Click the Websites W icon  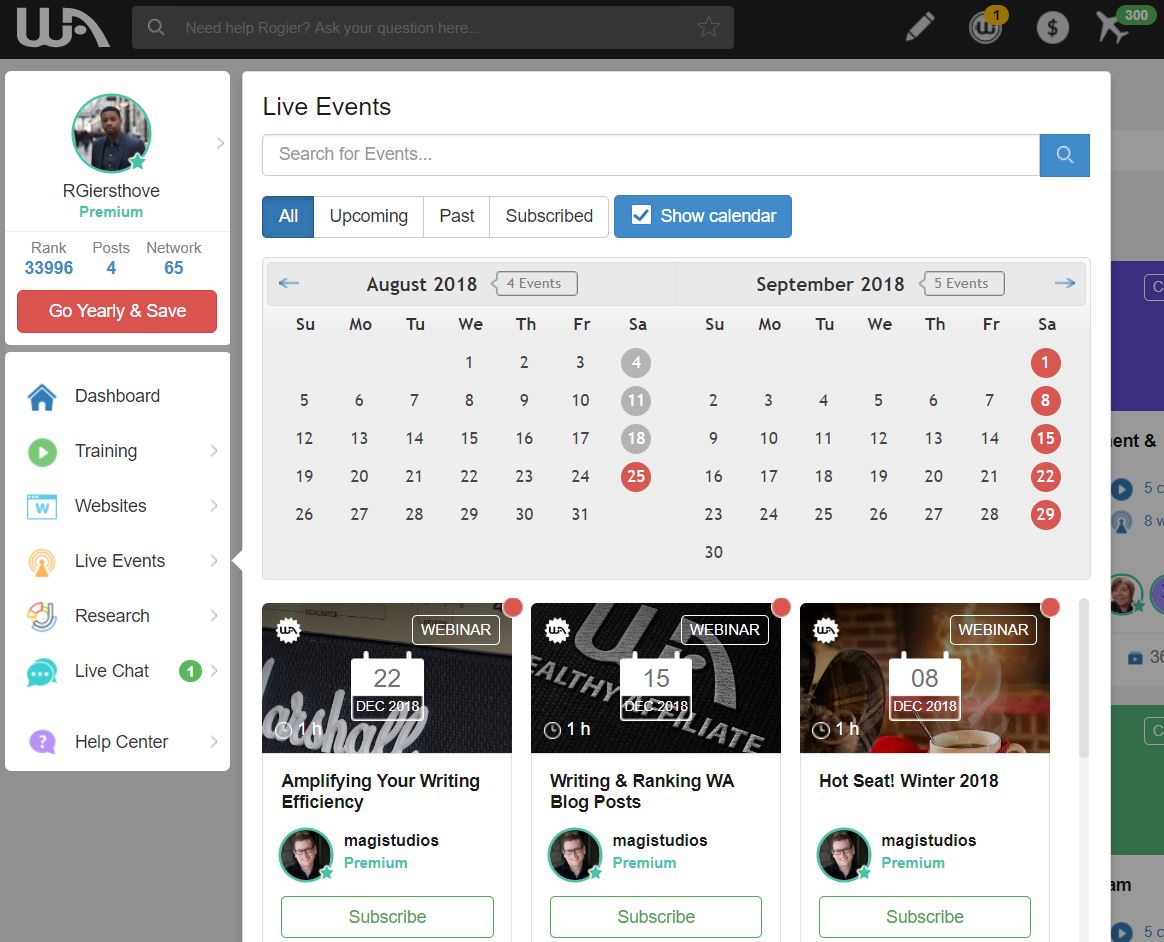[42, 506]
